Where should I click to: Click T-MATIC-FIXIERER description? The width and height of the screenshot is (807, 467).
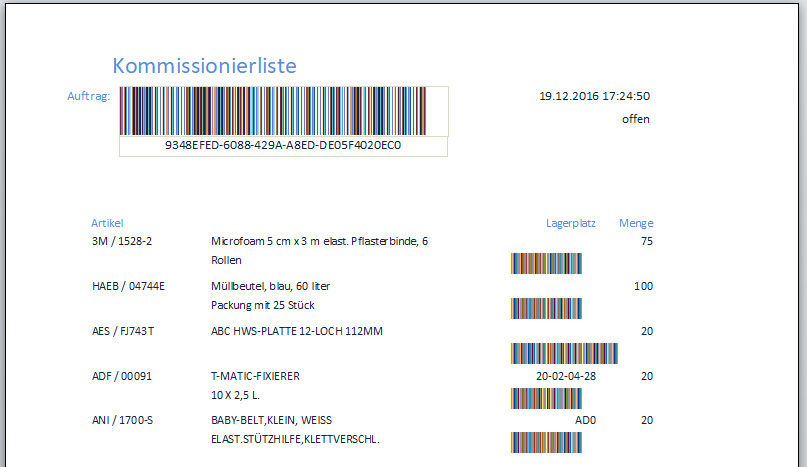[x=255, y=376]
